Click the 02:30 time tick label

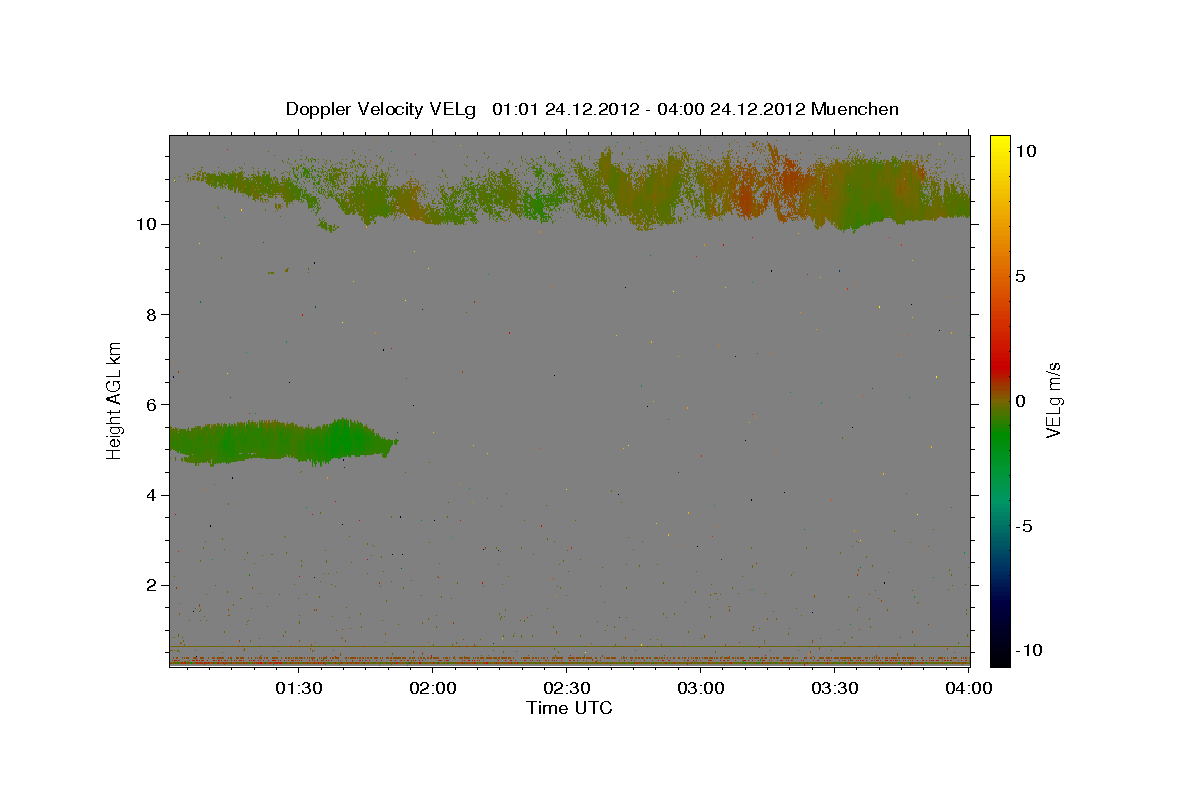pos(567,688)
